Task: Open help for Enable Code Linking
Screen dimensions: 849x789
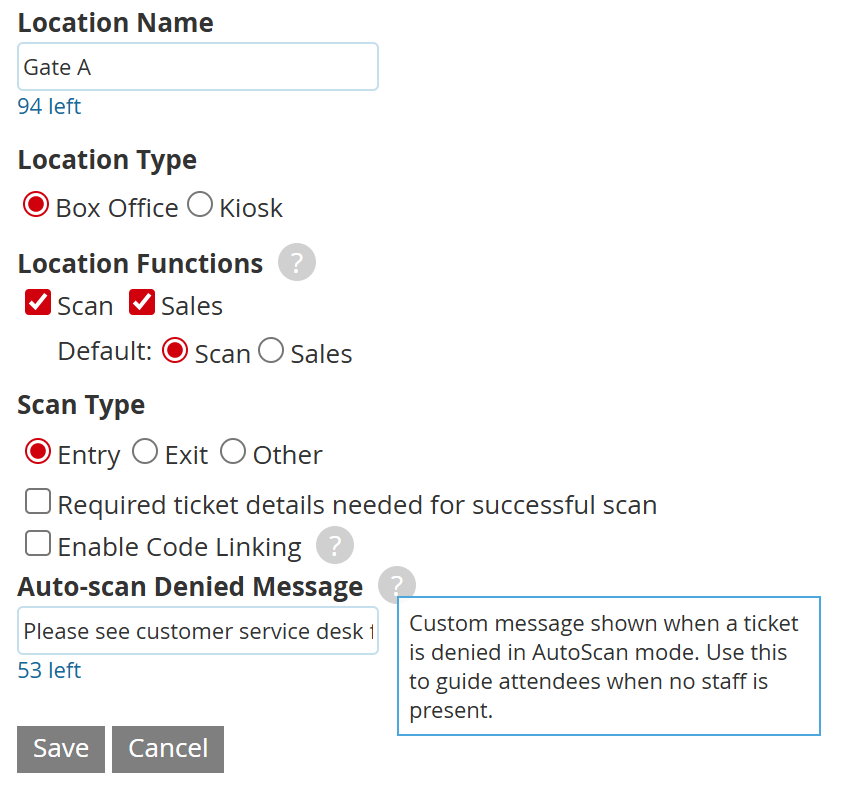Action: point(335,546)
